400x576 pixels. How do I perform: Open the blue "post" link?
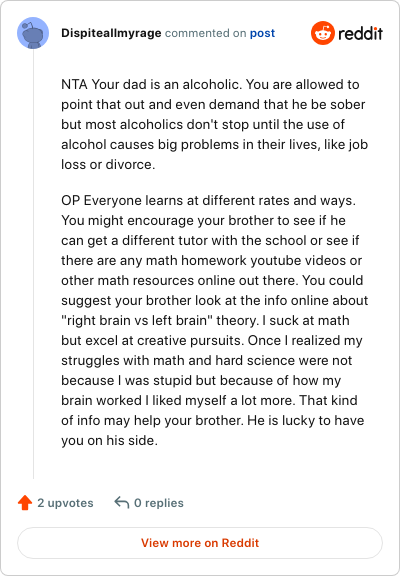click(x=262, y=33)
